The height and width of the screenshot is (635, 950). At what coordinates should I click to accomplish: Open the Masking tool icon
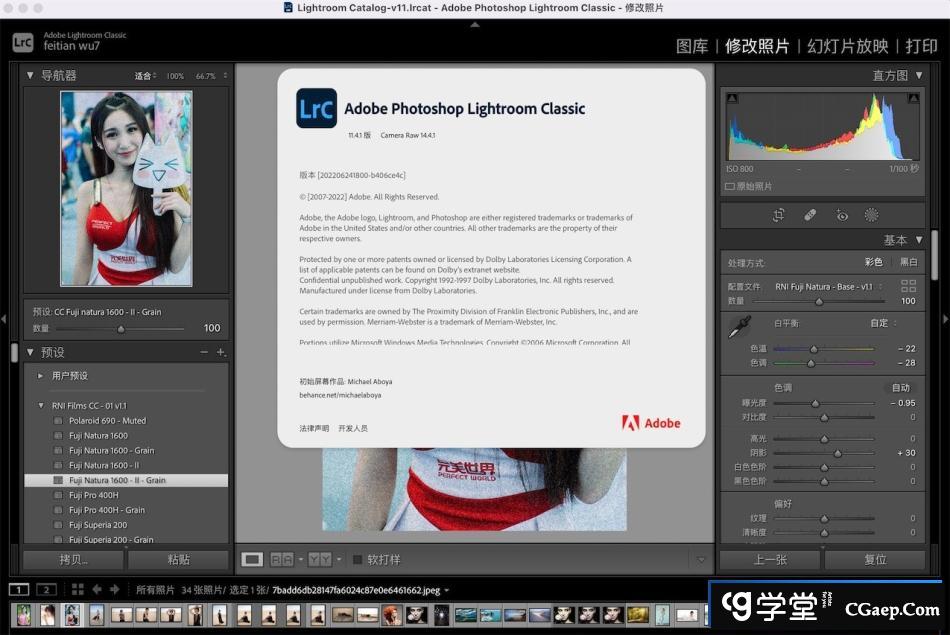point(871,215)
